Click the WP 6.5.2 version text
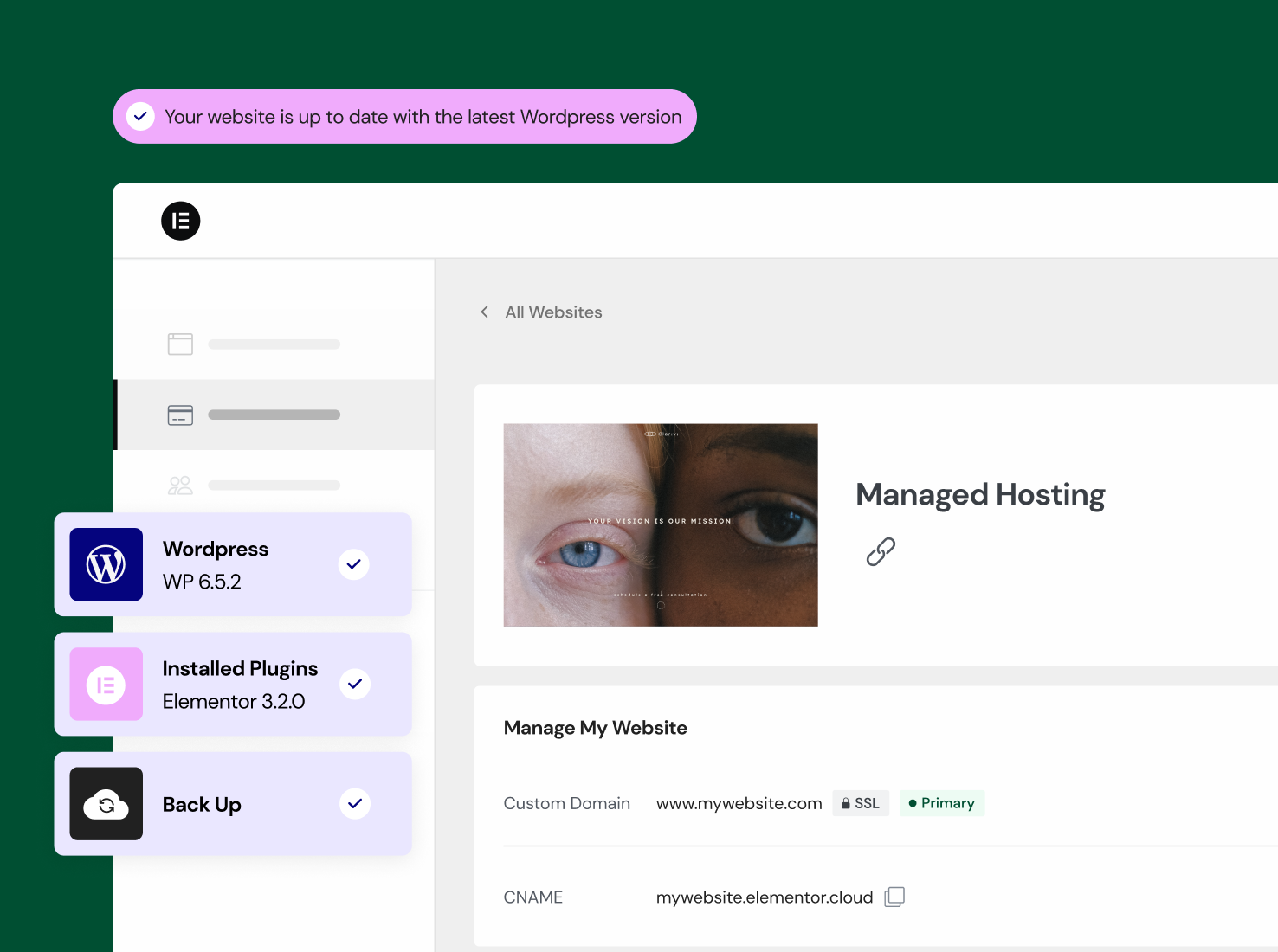 (x=202, y=582)
